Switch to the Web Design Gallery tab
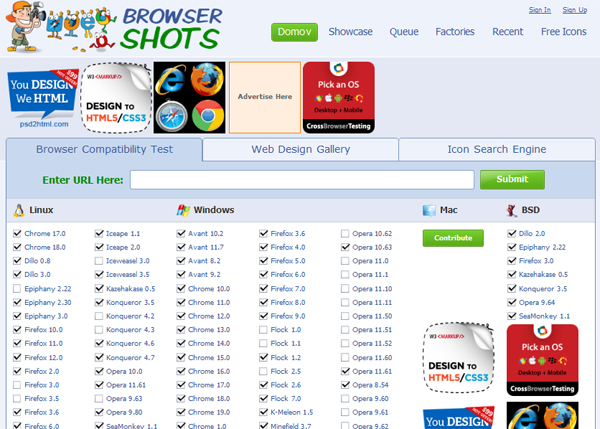The image size is (600, 429). pyautogui.click(x=300, y=149)
